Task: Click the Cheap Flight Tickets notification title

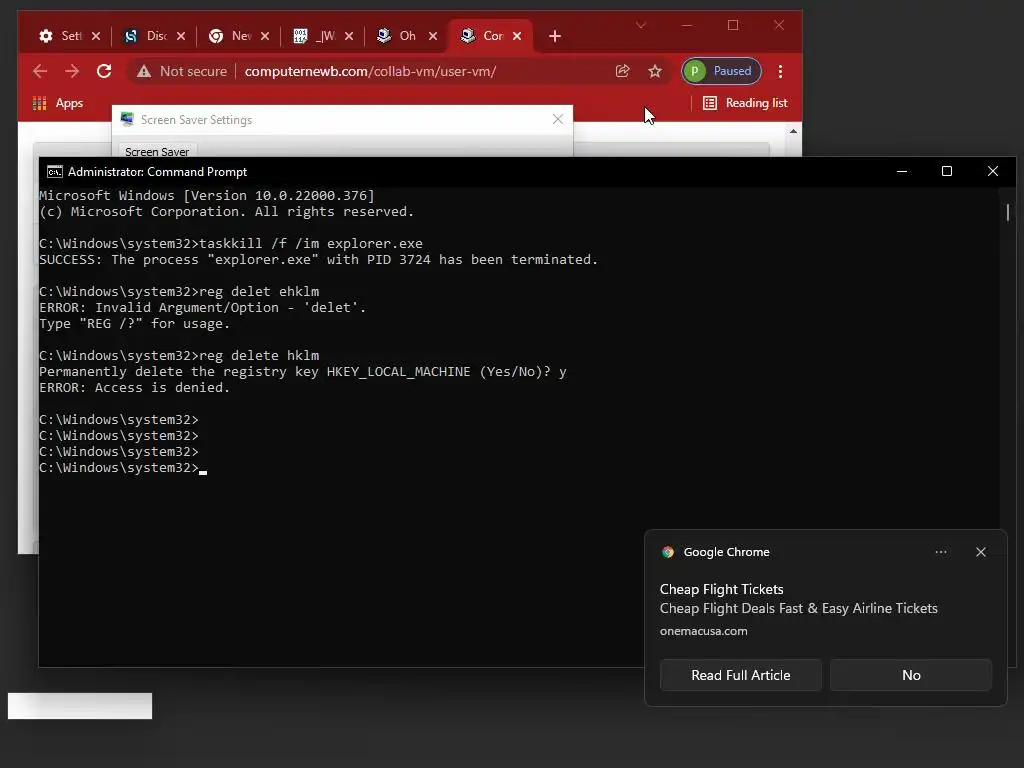Action: pyautogui.click(x=722, y=589)
